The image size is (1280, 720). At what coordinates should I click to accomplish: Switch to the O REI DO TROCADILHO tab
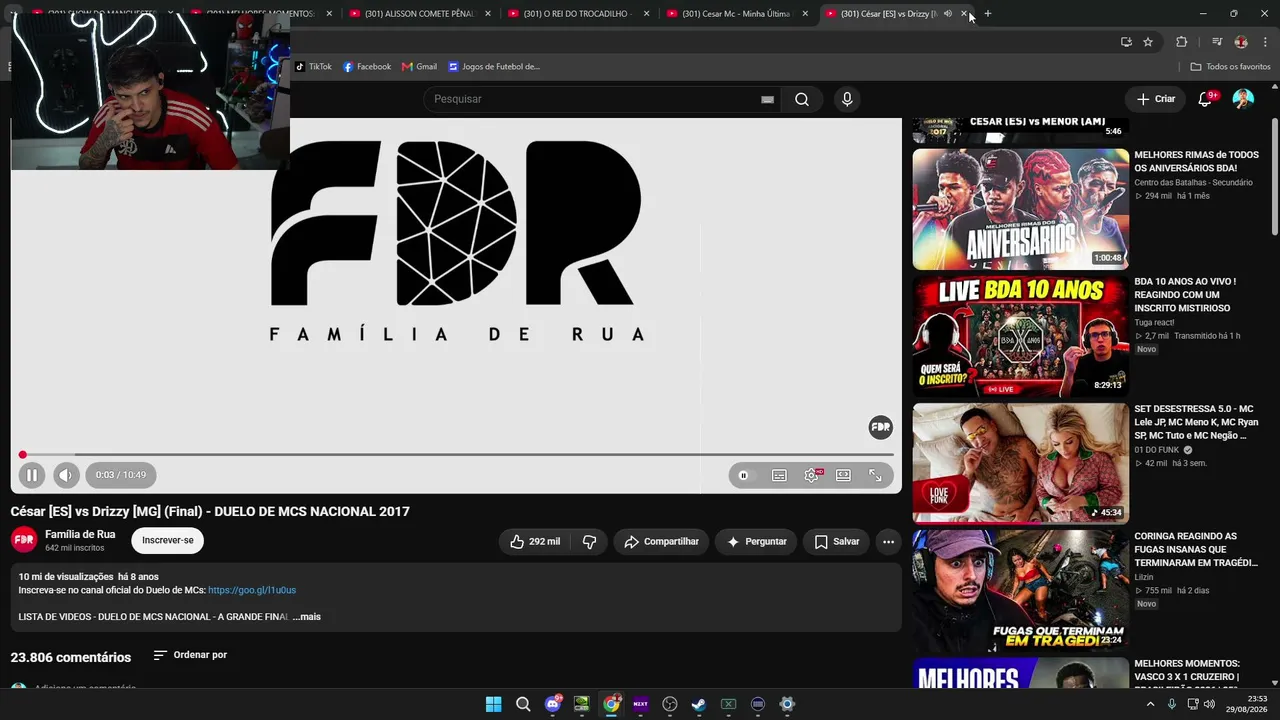[576, 14]
